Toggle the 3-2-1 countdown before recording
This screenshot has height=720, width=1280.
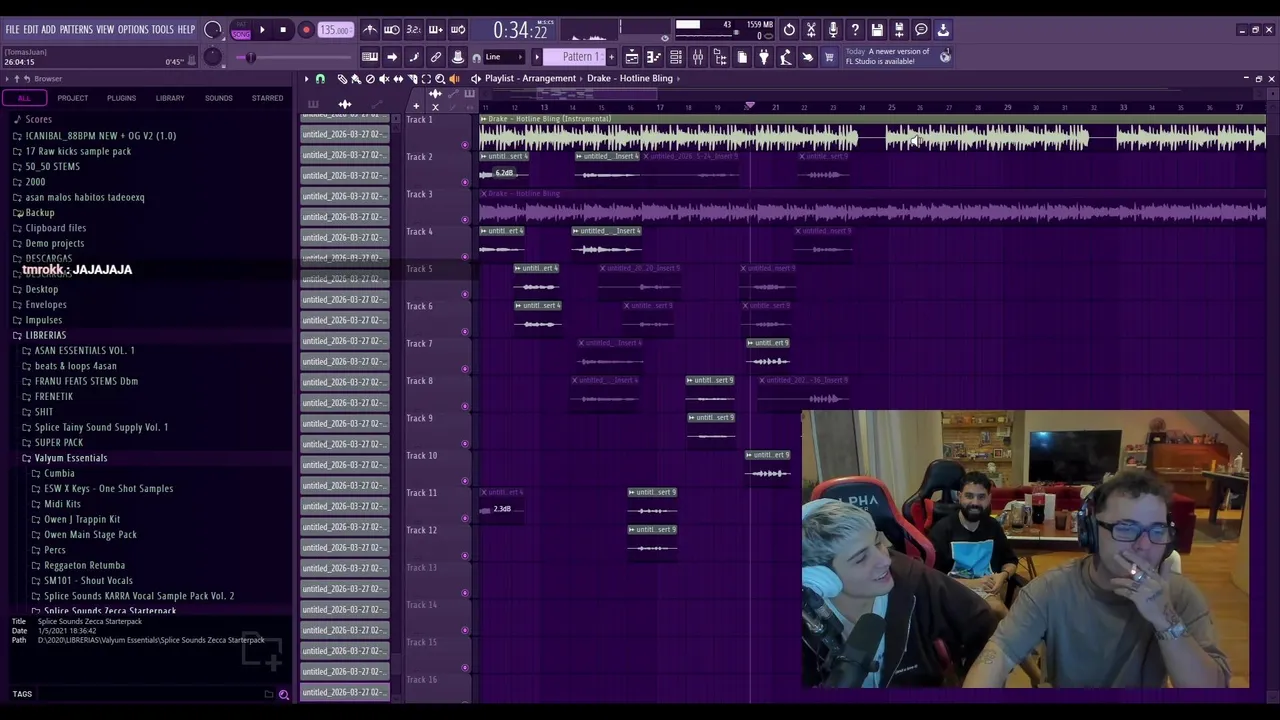coord(414,30)
